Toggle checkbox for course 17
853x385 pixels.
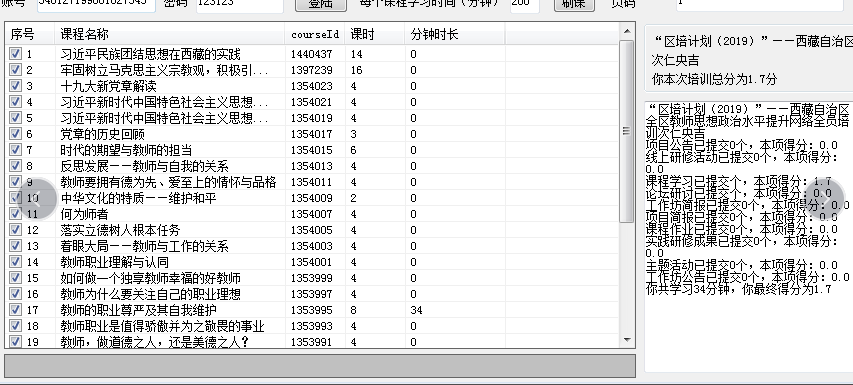point(15,309)
